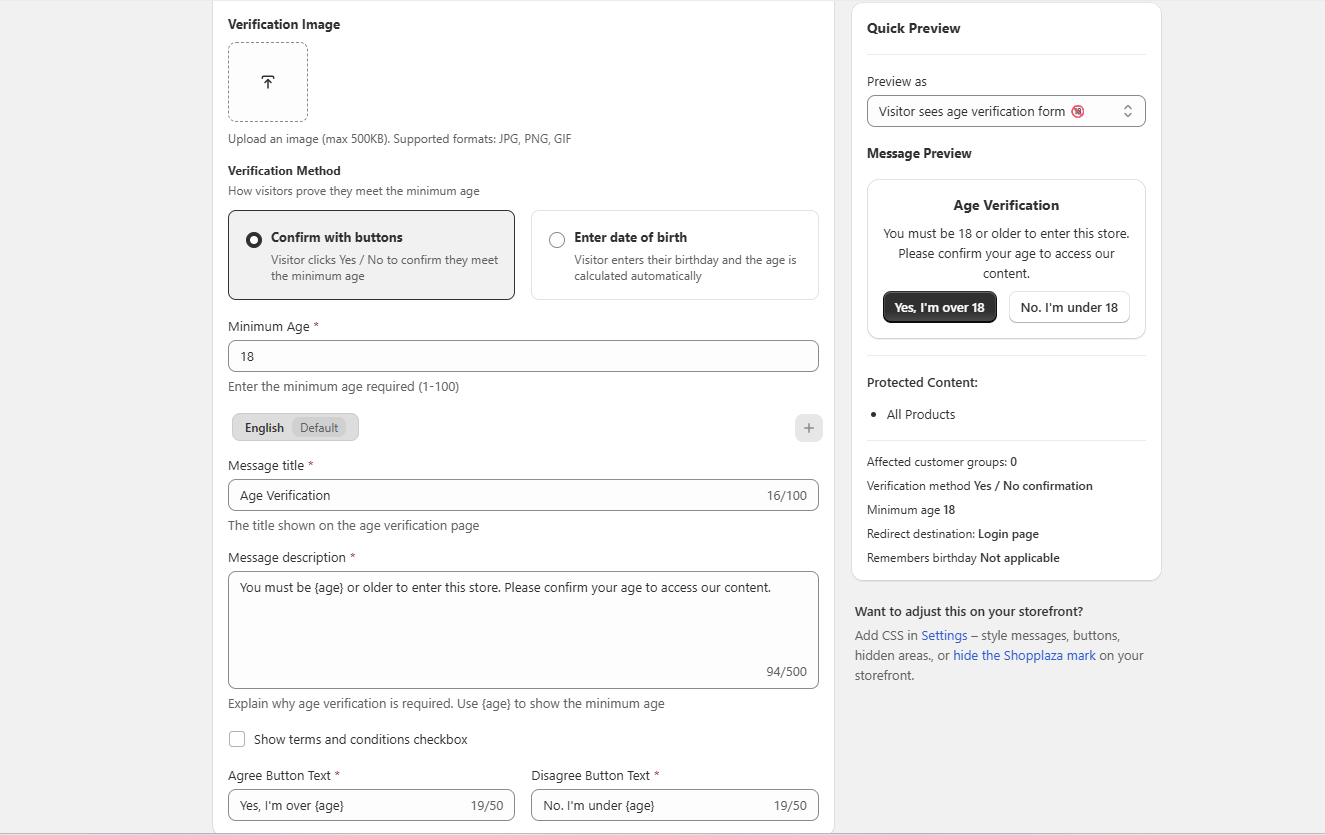Select Enter date of birth method
1325x835 pixels.
(x=675, y=255)
